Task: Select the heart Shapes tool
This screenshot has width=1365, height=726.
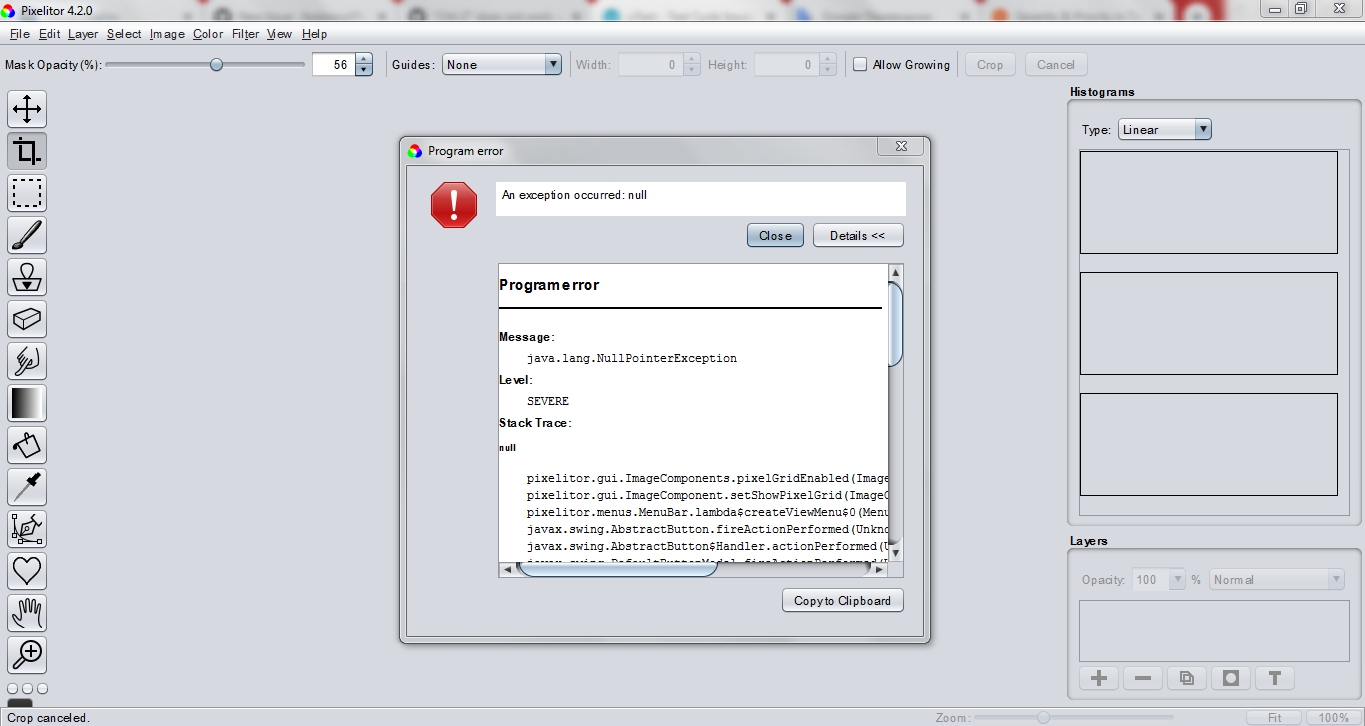Action: pos(27,571)
